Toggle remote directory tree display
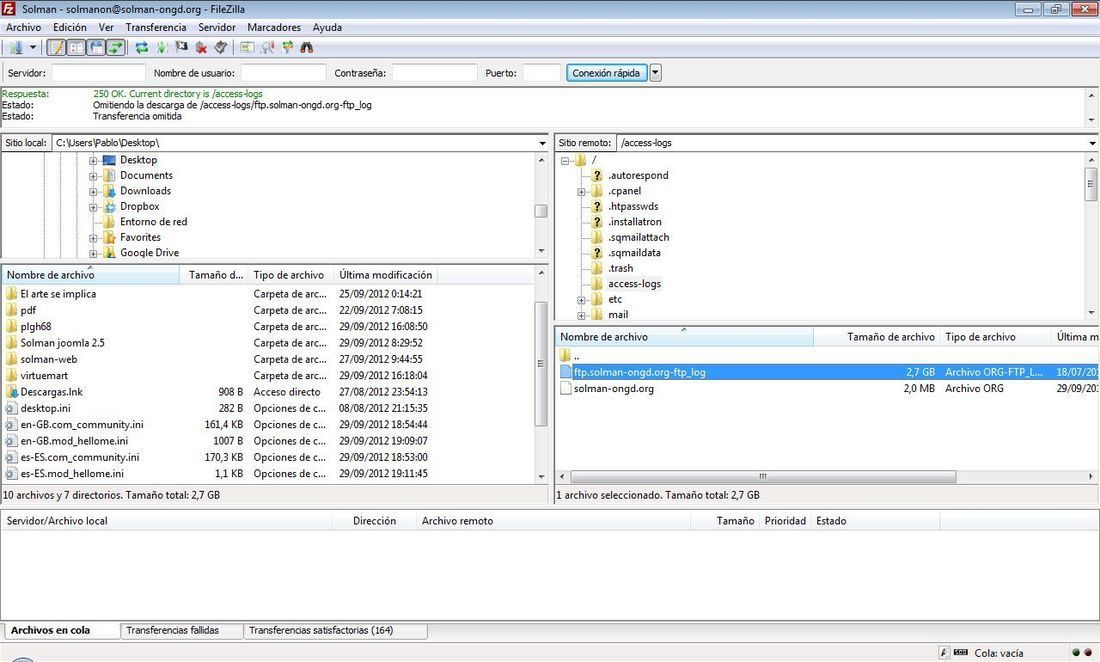Screen dimensions: 1100x662 pos(95,48)
